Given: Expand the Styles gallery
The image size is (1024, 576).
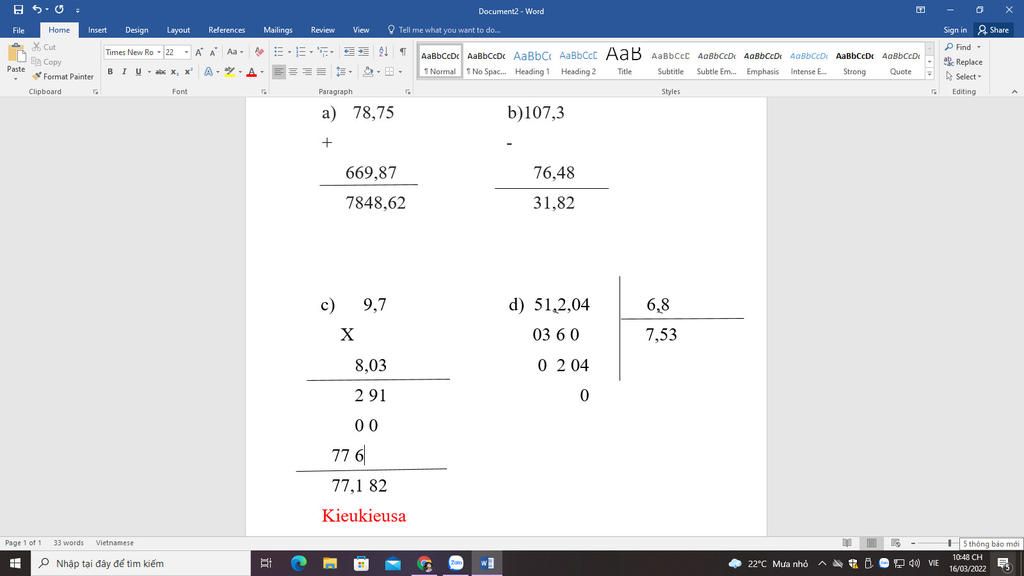Looking at the screenshot, I should (x=929, y=74).
